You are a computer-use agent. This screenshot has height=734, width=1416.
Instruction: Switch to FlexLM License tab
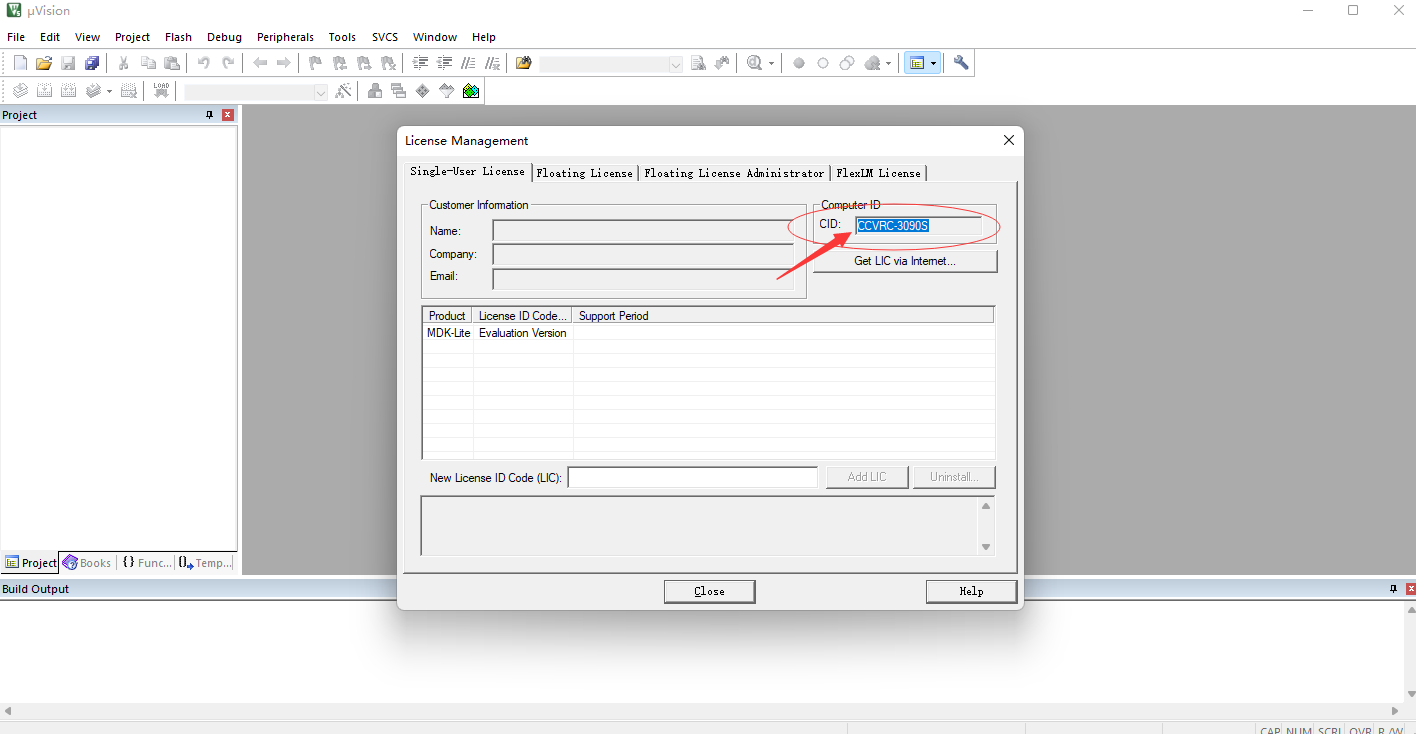[878, 173]
